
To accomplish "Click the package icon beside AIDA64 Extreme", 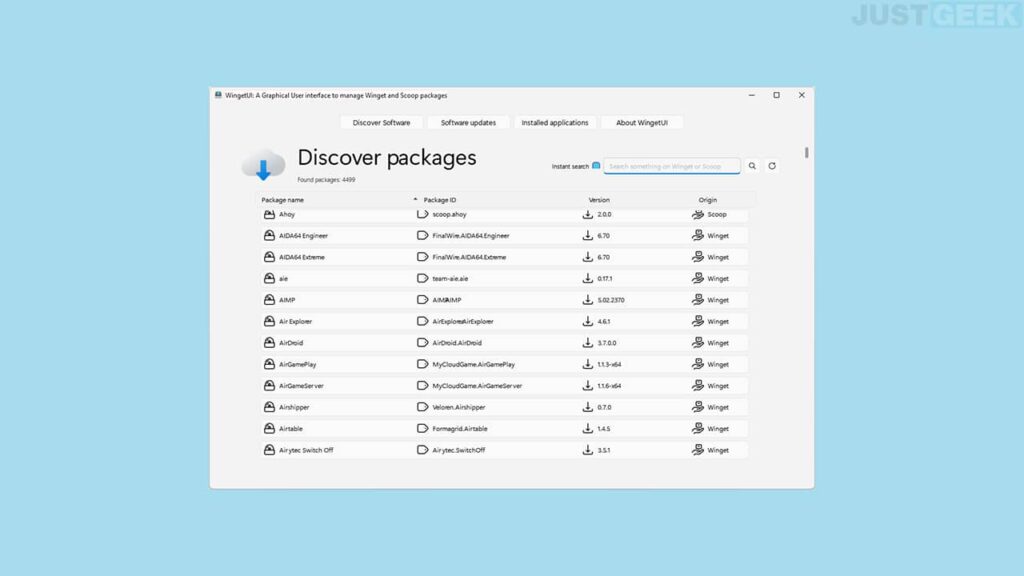I will click(x=269, y=257).
